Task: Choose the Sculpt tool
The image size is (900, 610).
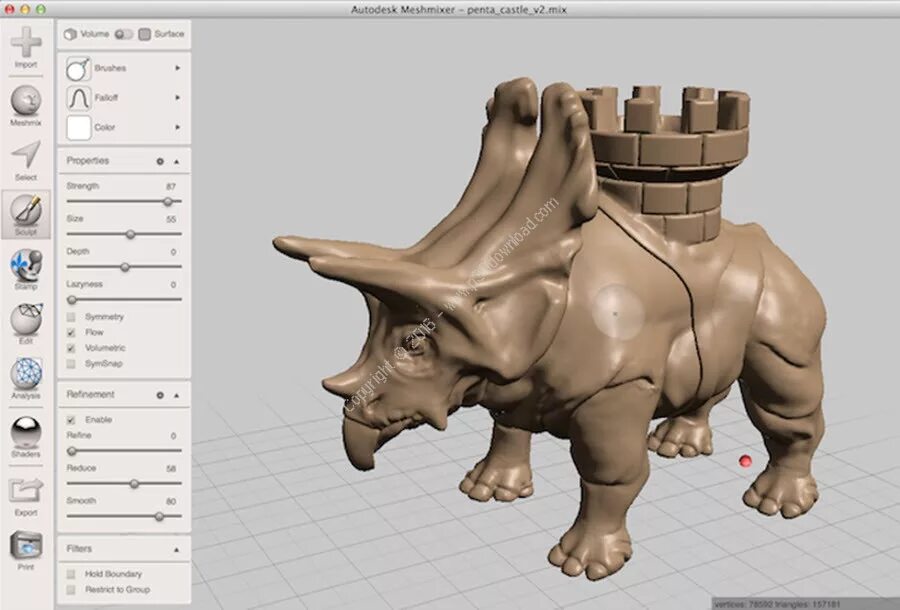Action: [x=26, y=215]
